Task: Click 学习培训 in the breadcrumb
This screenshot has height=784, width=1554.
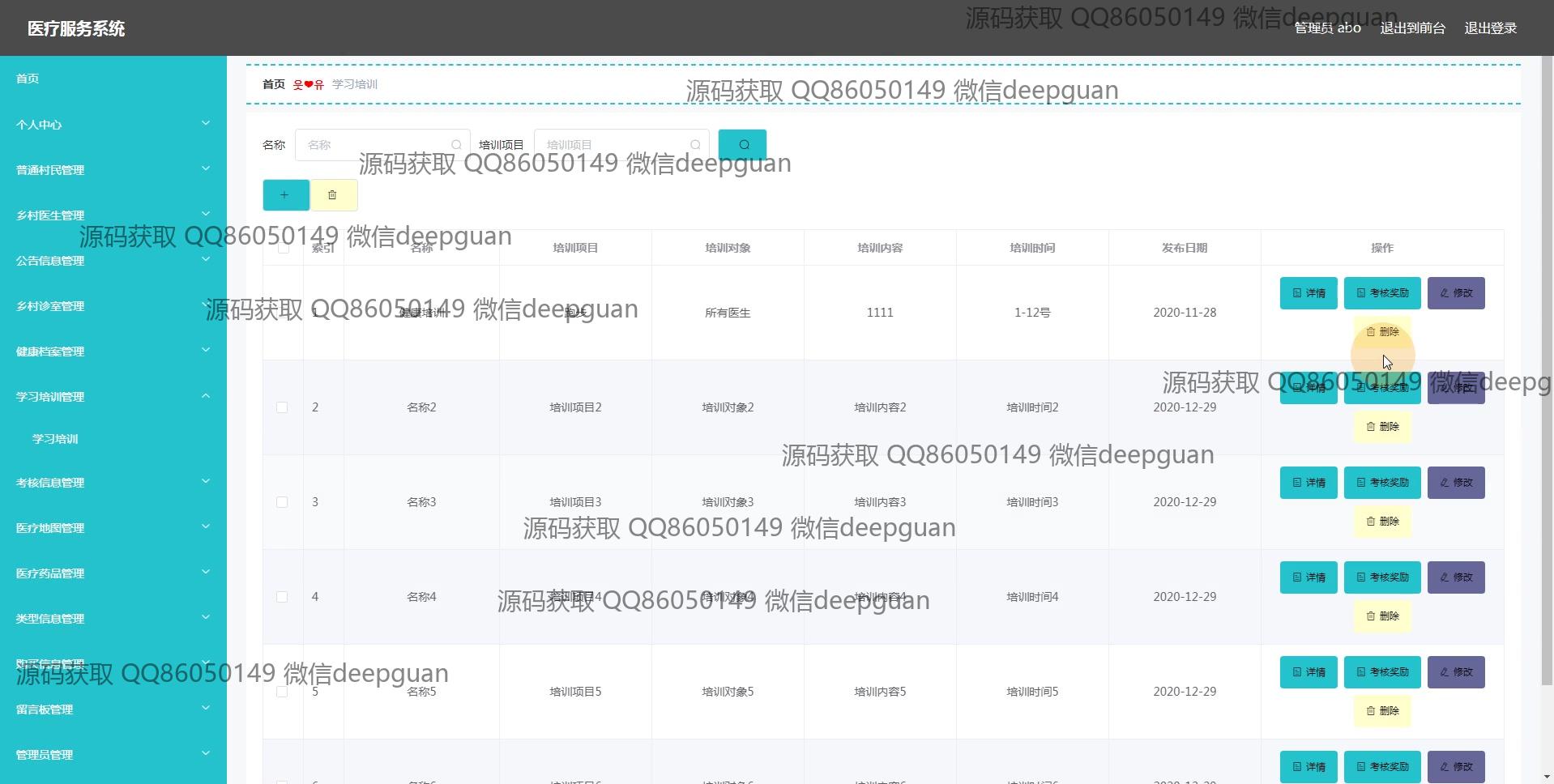Action: [355, 84]
